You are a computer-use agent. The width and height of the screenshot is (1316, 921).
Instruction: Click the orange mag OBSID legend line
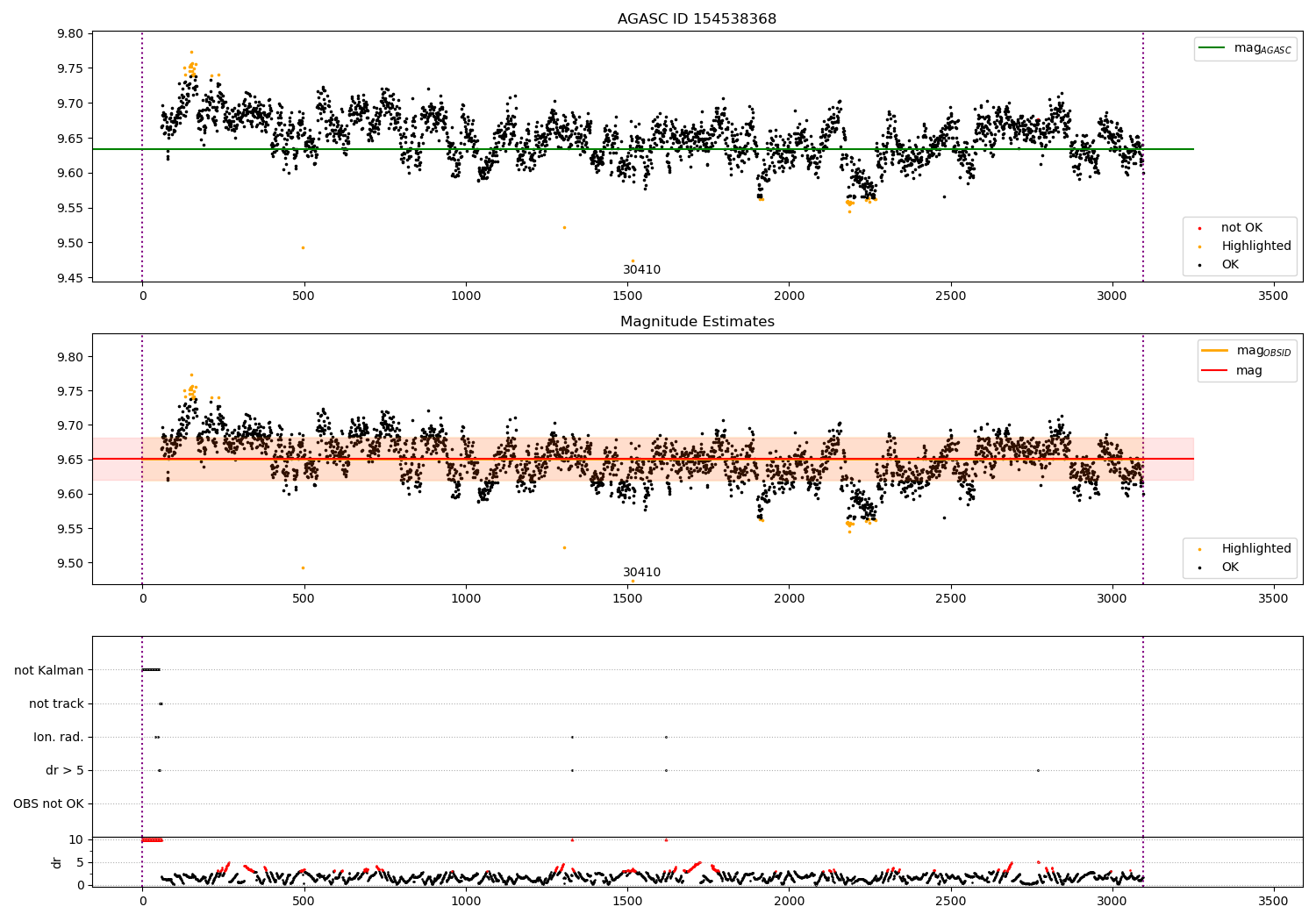[1215, 350]
